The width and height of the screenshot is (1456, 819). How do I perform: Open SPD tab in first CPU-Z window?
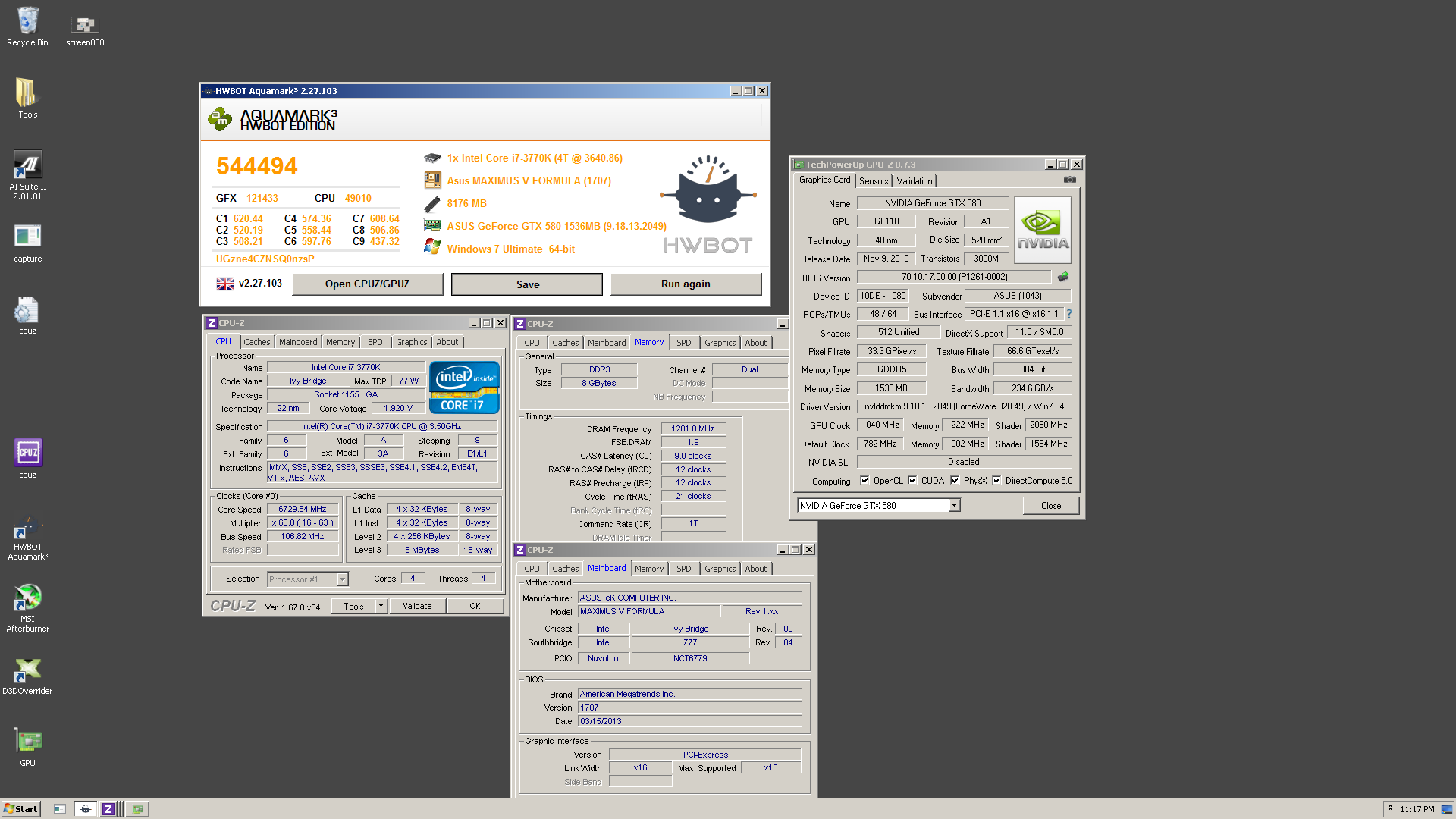click(375, 342)
